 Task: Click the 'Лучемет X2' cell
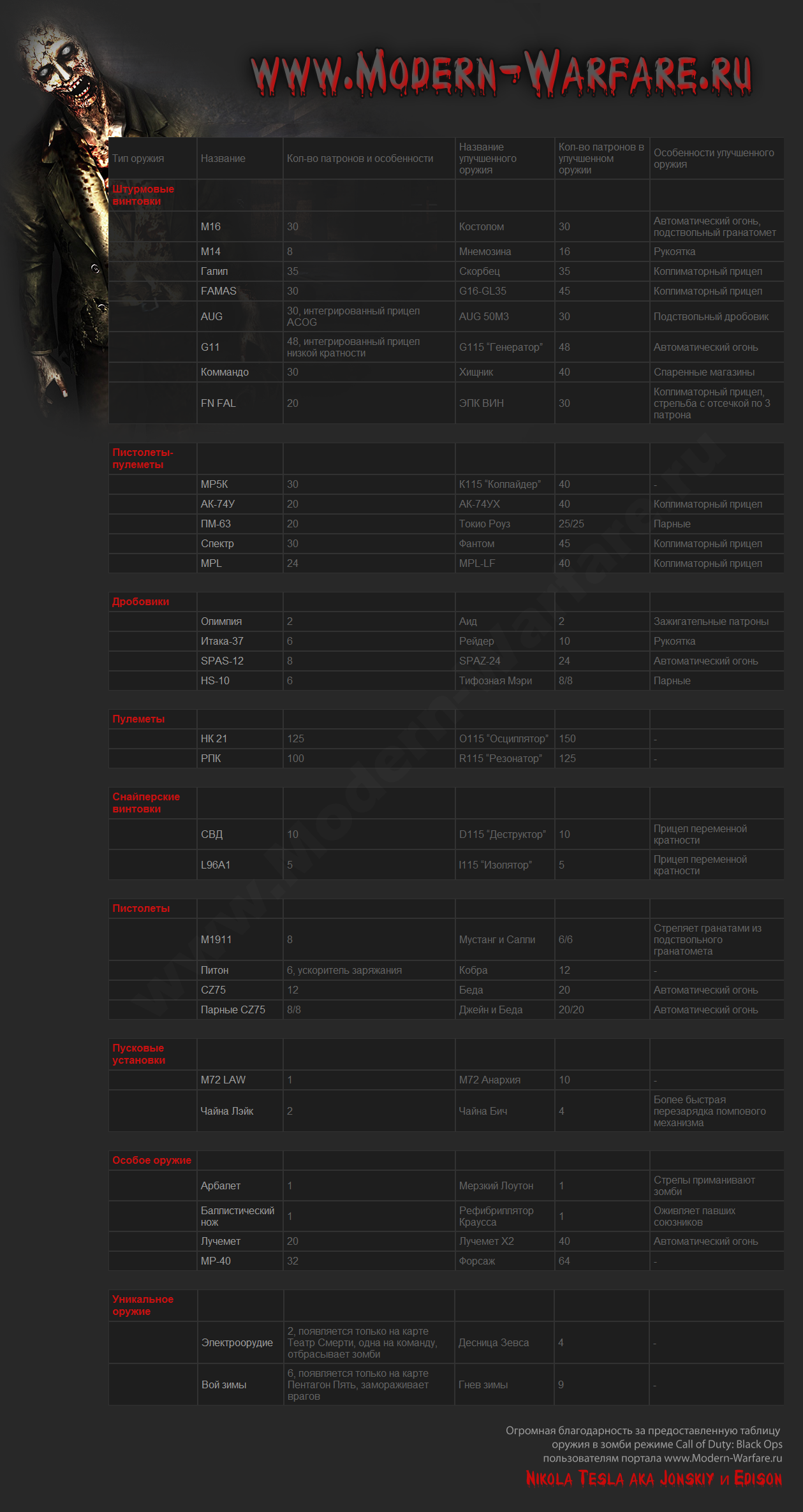[x=505, y=1242]
